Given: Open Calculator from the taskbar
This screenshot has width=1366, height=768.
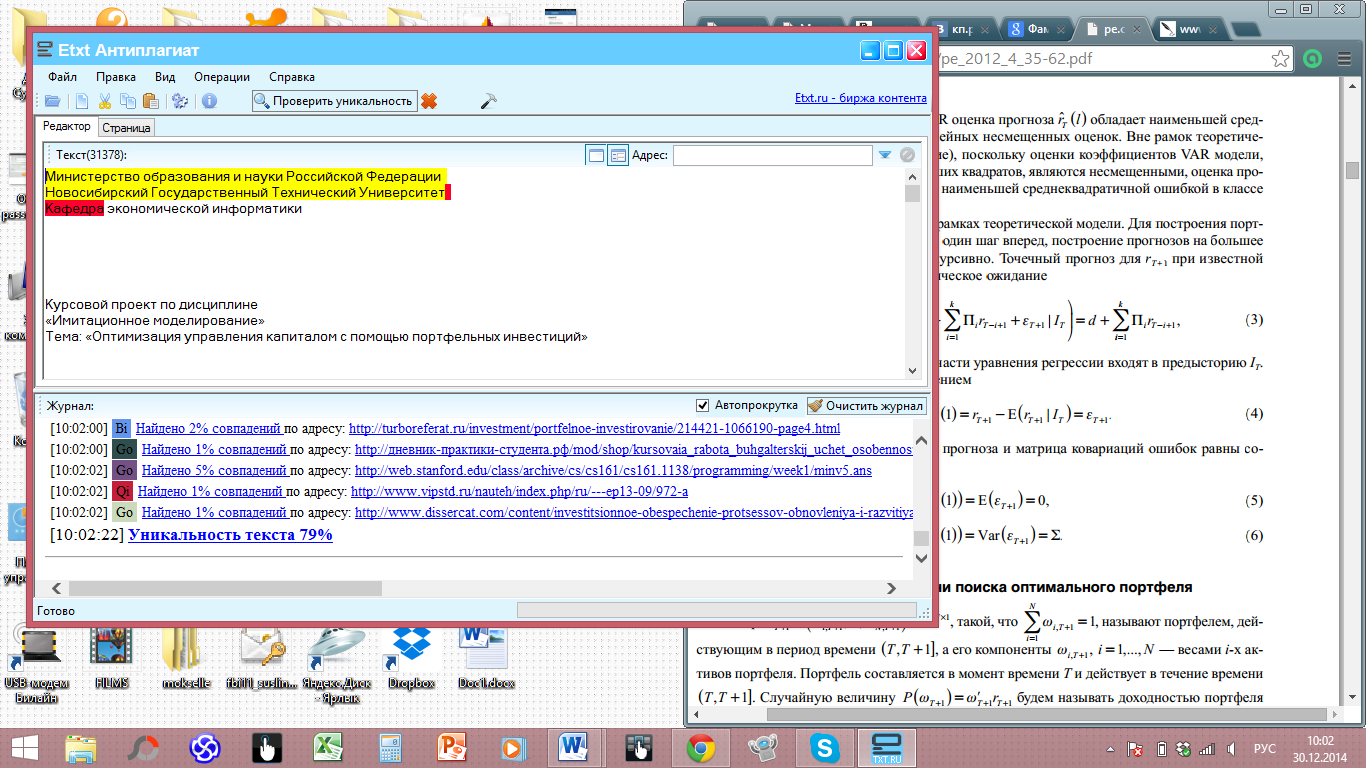Looking at the screenshot, I should [389, 746].
